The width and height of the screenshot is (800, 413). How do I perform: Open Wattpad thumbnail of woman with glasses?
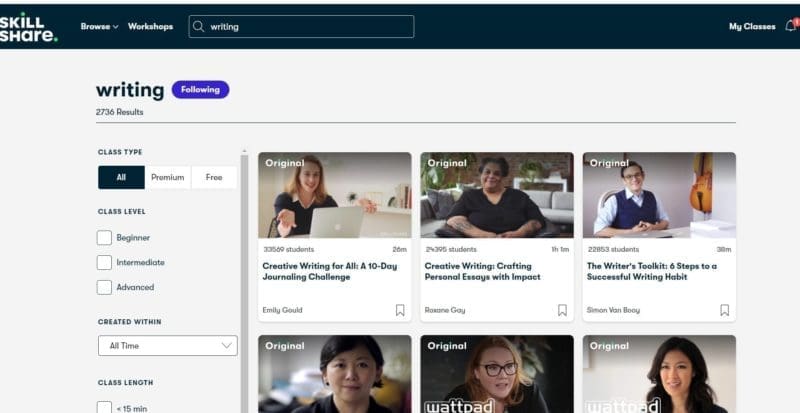[497, 374]
